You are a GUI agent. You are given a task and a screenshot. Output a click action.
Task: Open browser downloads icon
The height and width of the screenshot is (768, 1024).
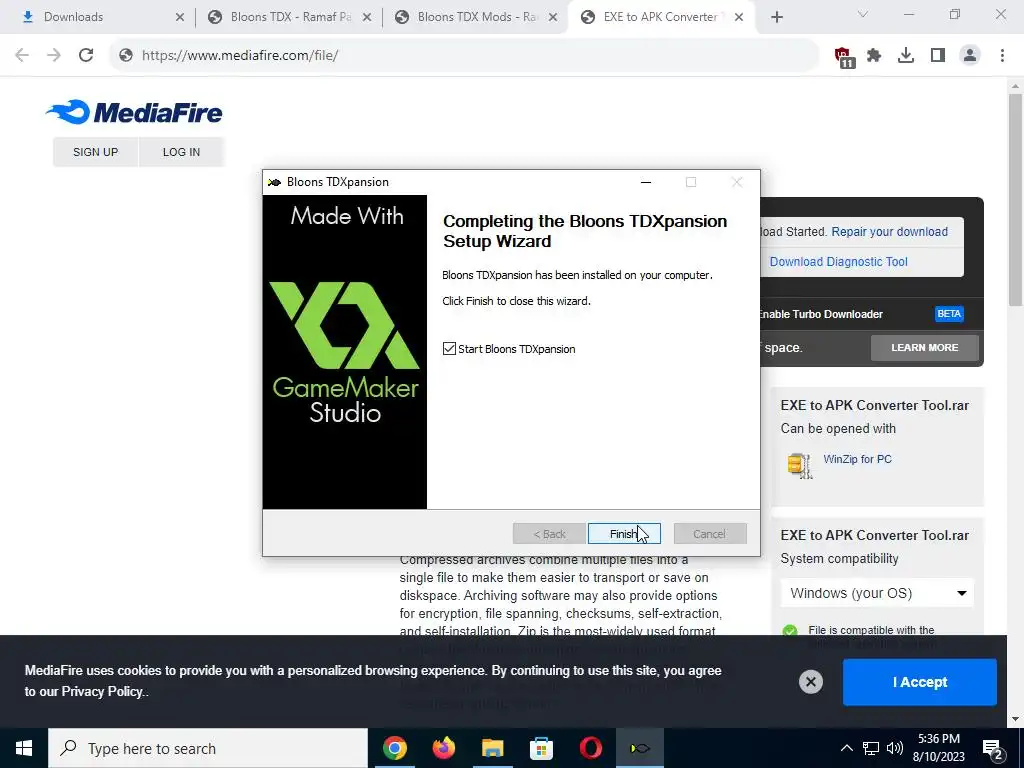(x=906, y=56)
